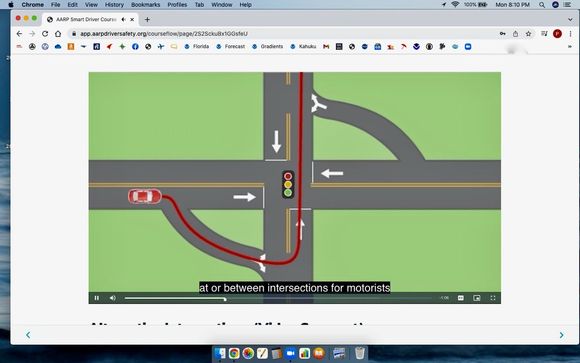Reload the current browser page

pyautogui.click(x=45, y=34)
